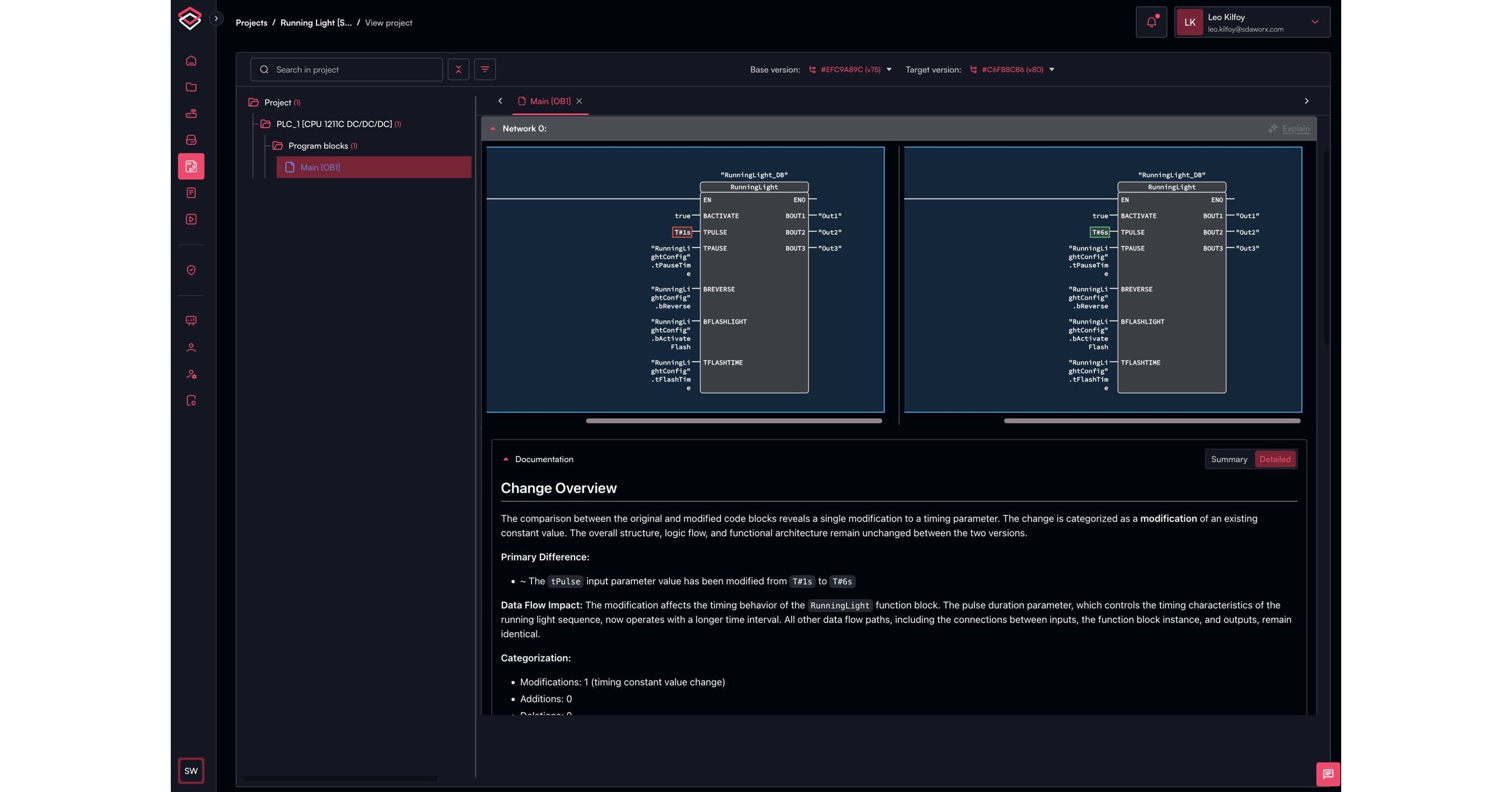Image resolution: width=1512 pixels, height=792 pixels.
Task: Select the compare documents tool in sidebar
Action: tap(191, 166)
